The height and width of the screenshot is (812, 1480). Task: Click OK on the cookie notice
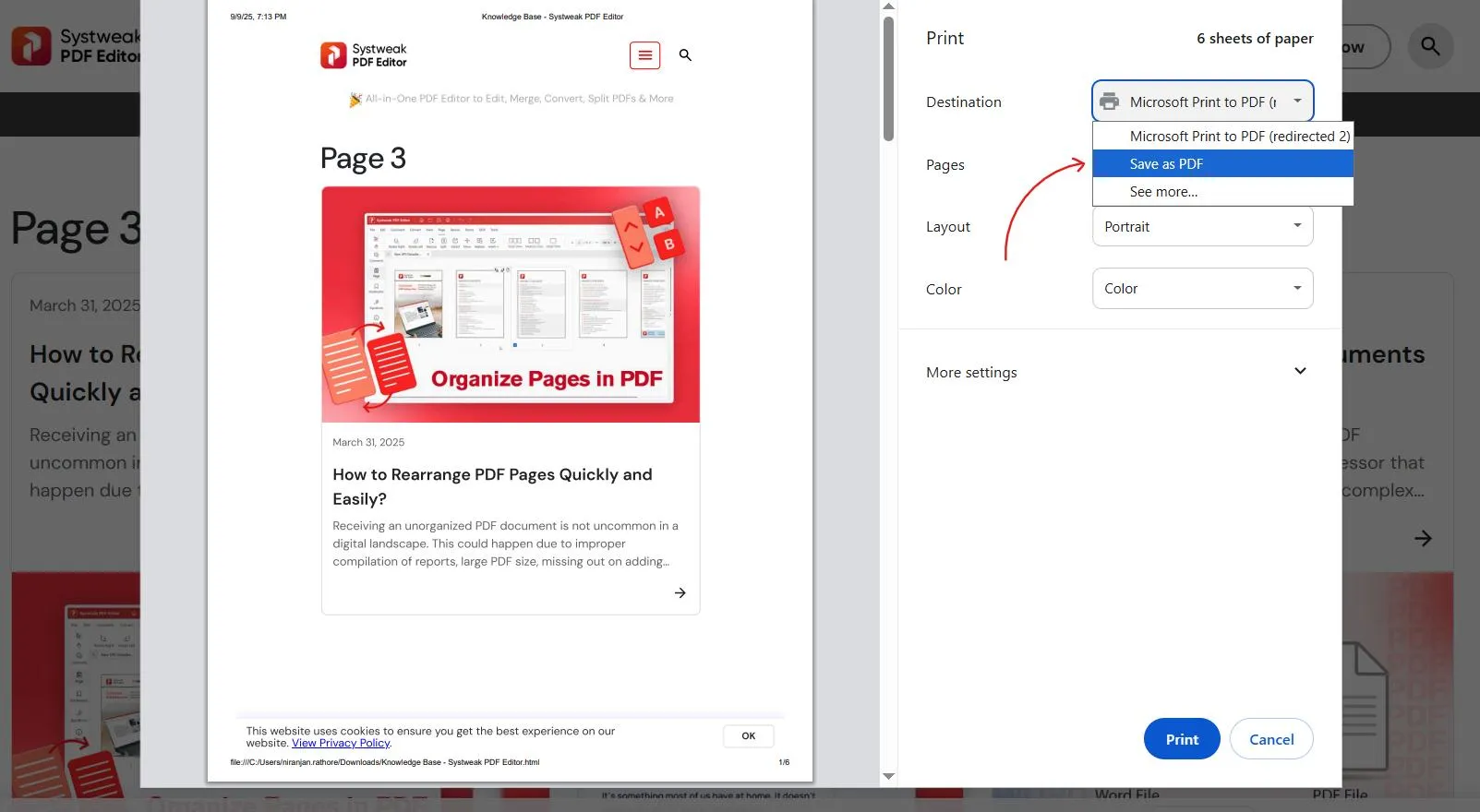click(x=749, y=736)
